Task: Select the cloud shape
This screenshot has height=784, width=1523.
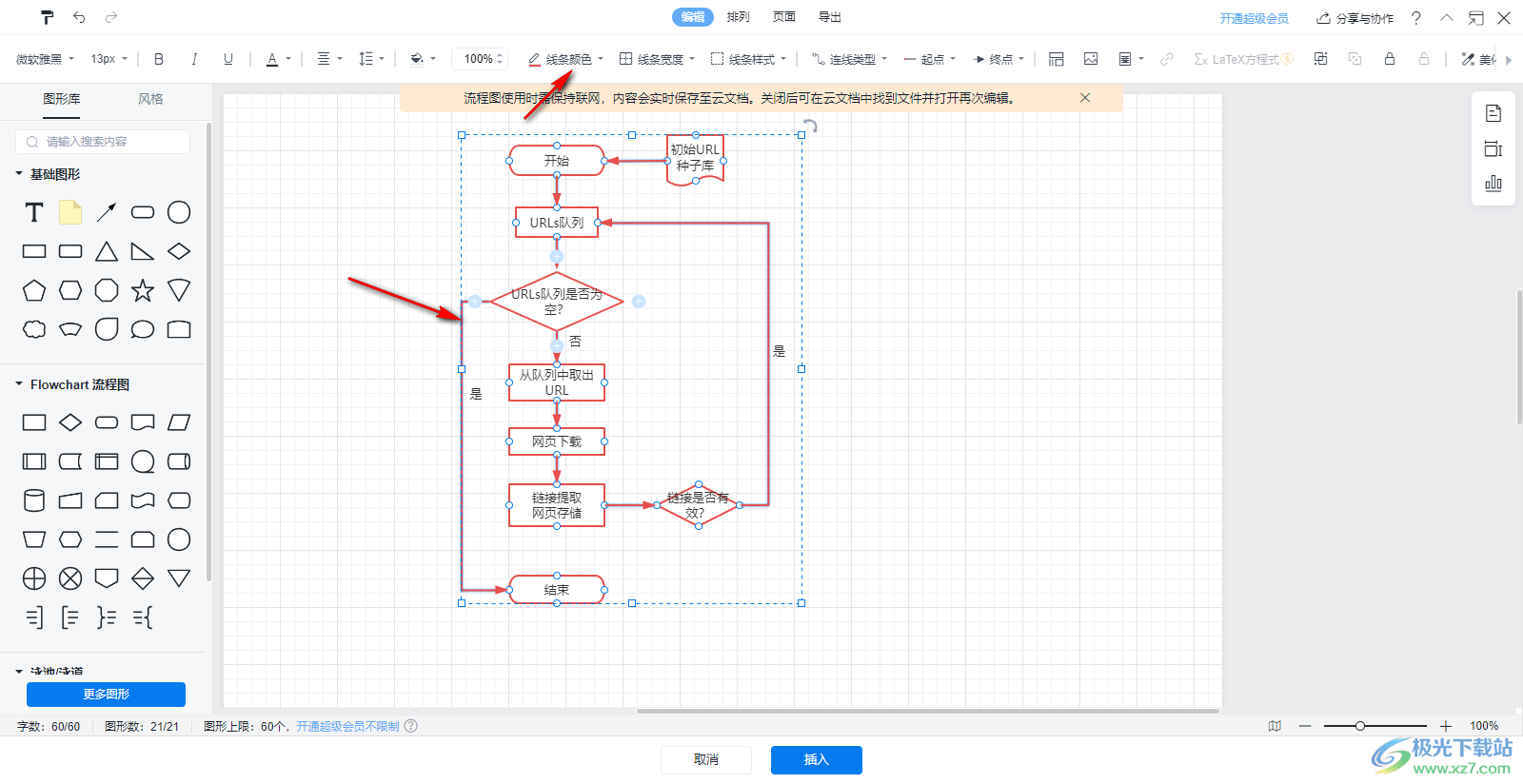Action: click(34, 329)
